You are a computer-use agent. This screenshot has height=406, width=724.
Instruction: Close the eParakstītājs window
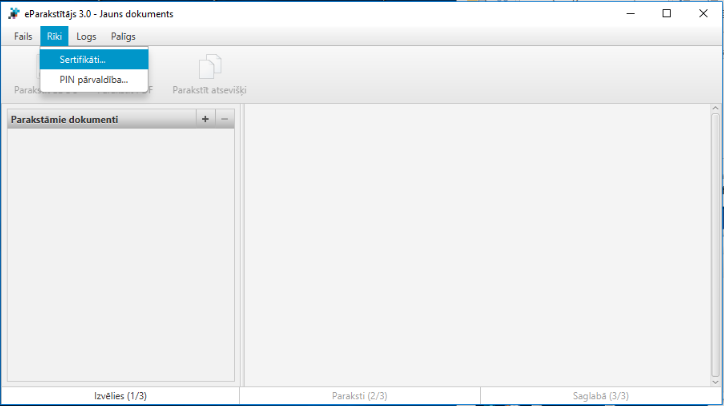pos(703,13)
